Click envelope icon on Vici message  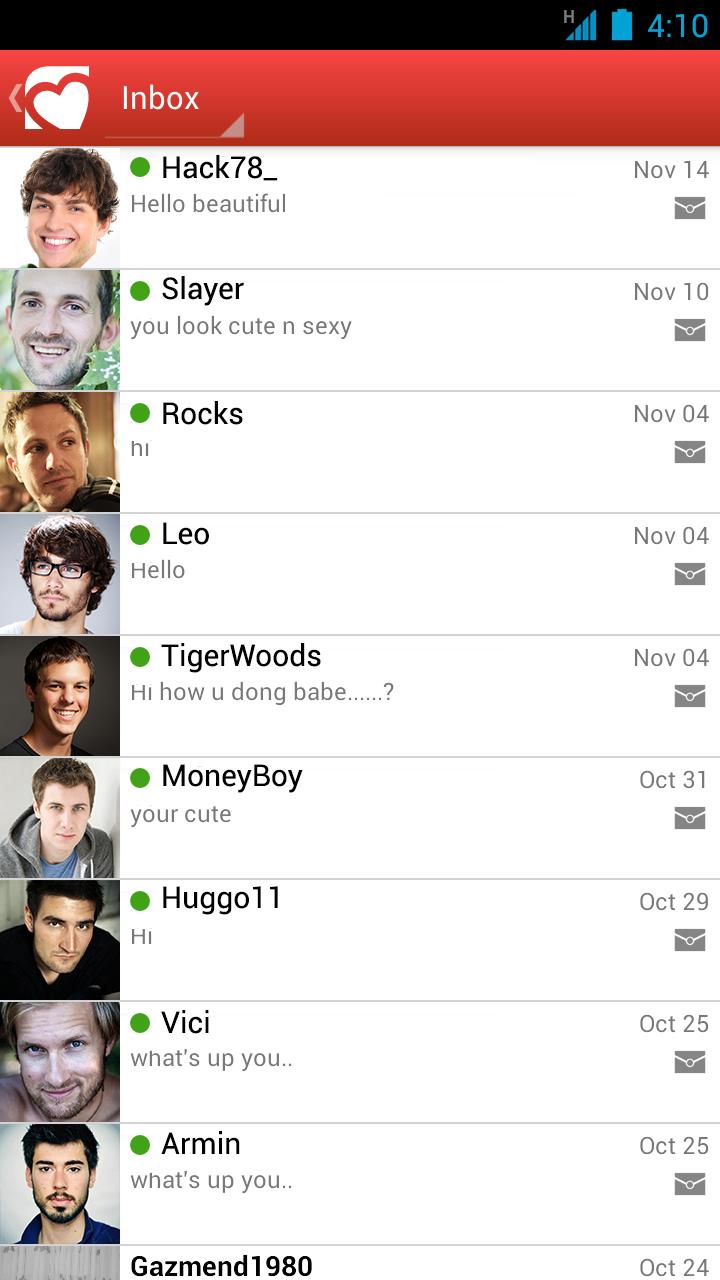point(690,1062)
